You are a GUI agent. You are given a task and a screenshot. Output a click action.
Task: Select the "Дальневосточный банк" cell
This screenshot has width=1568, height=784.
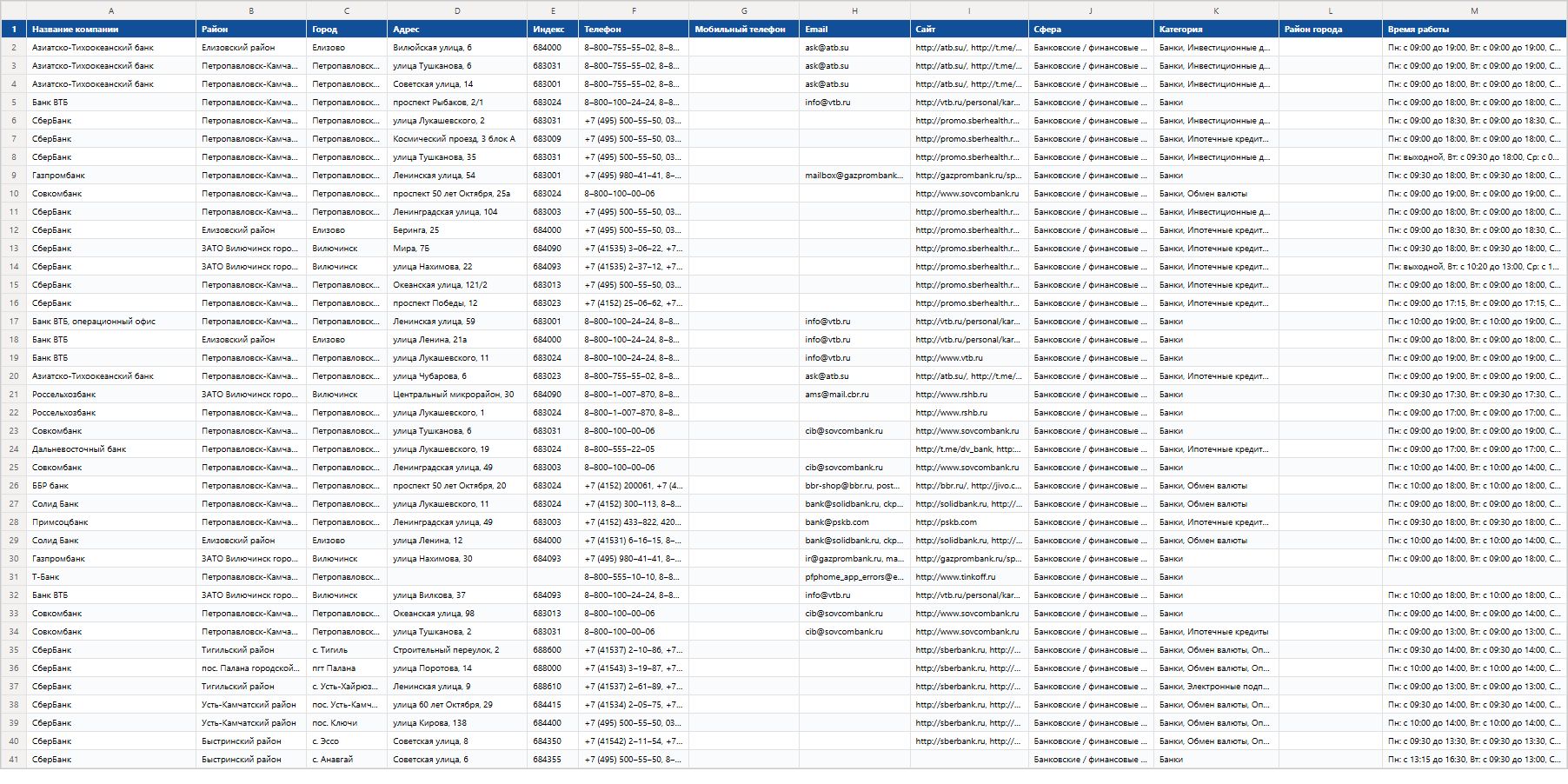111,449
